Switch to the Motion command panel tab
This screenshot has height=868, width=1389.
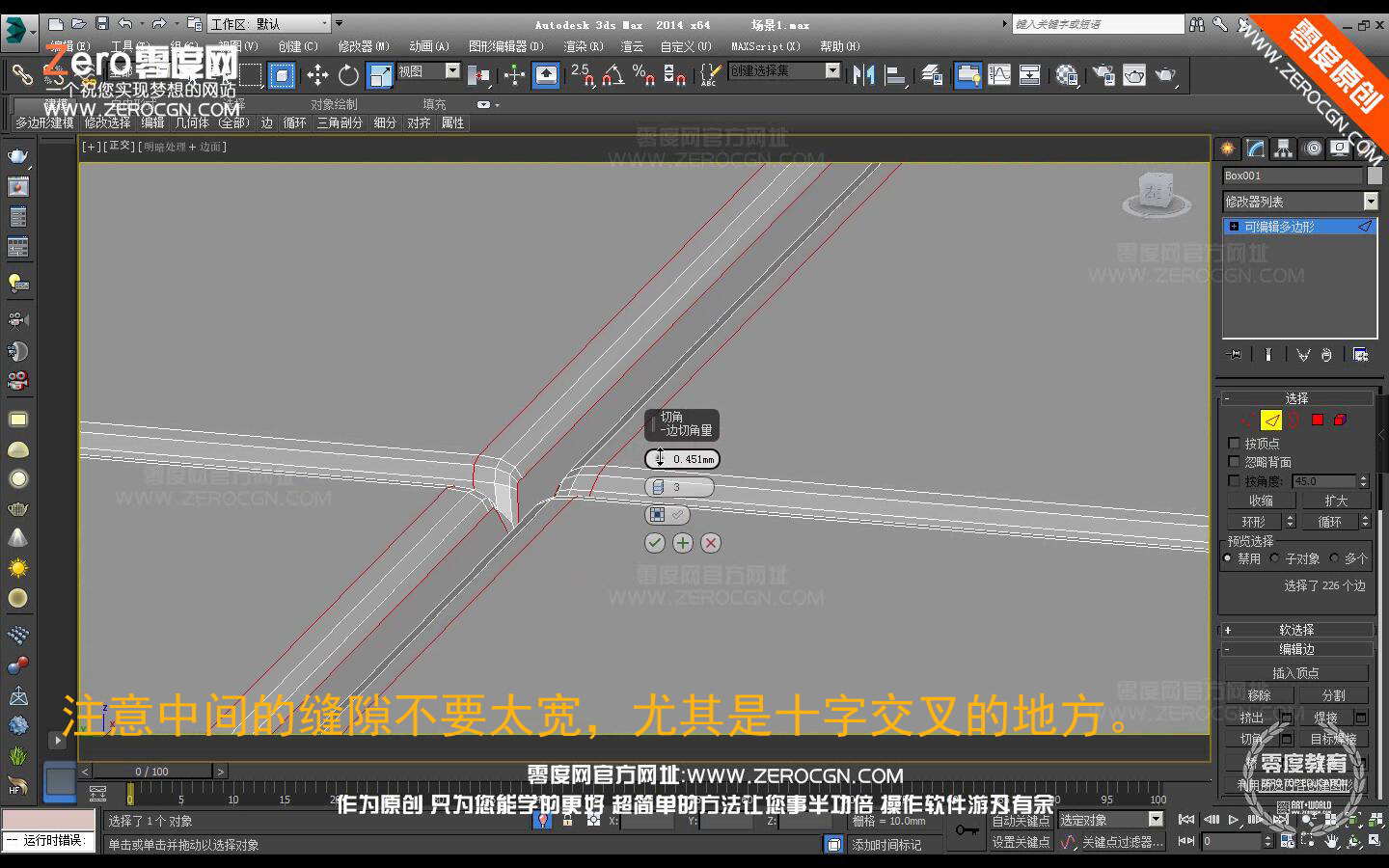[x=1312, y=149]
